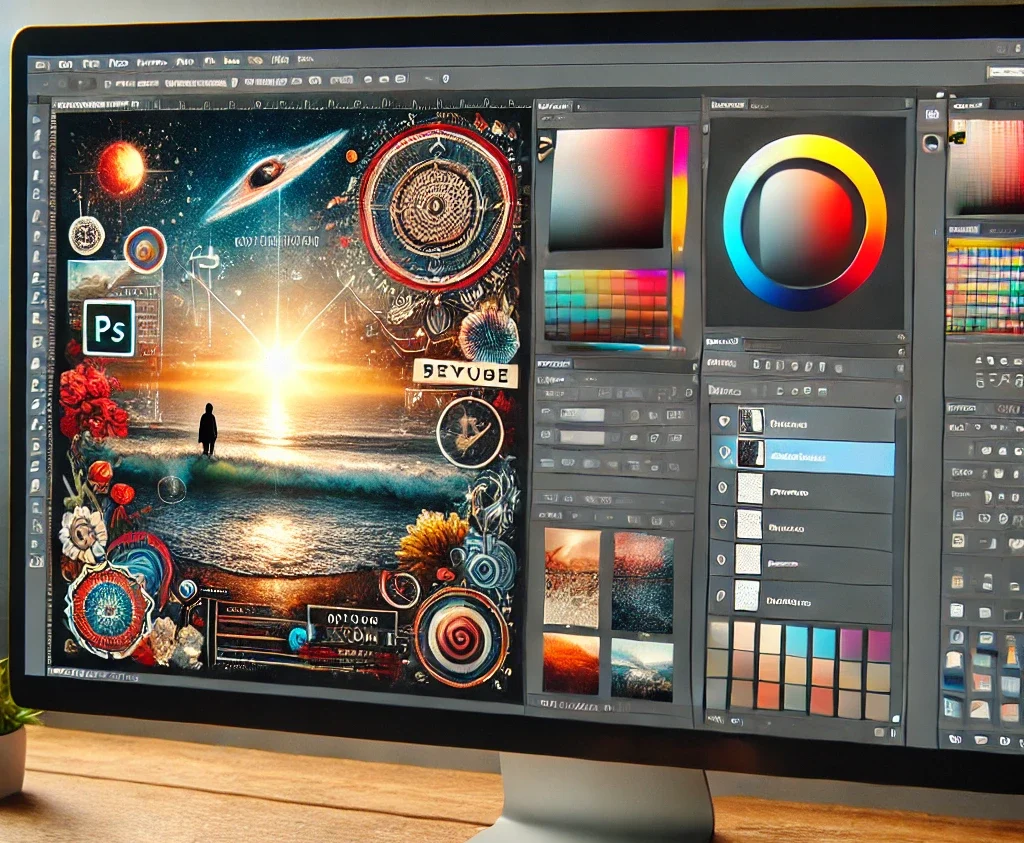Click the square icon at the top of the strip right of the color wheel
Viewport: 1024px width, 843px height.
point(932,115)
